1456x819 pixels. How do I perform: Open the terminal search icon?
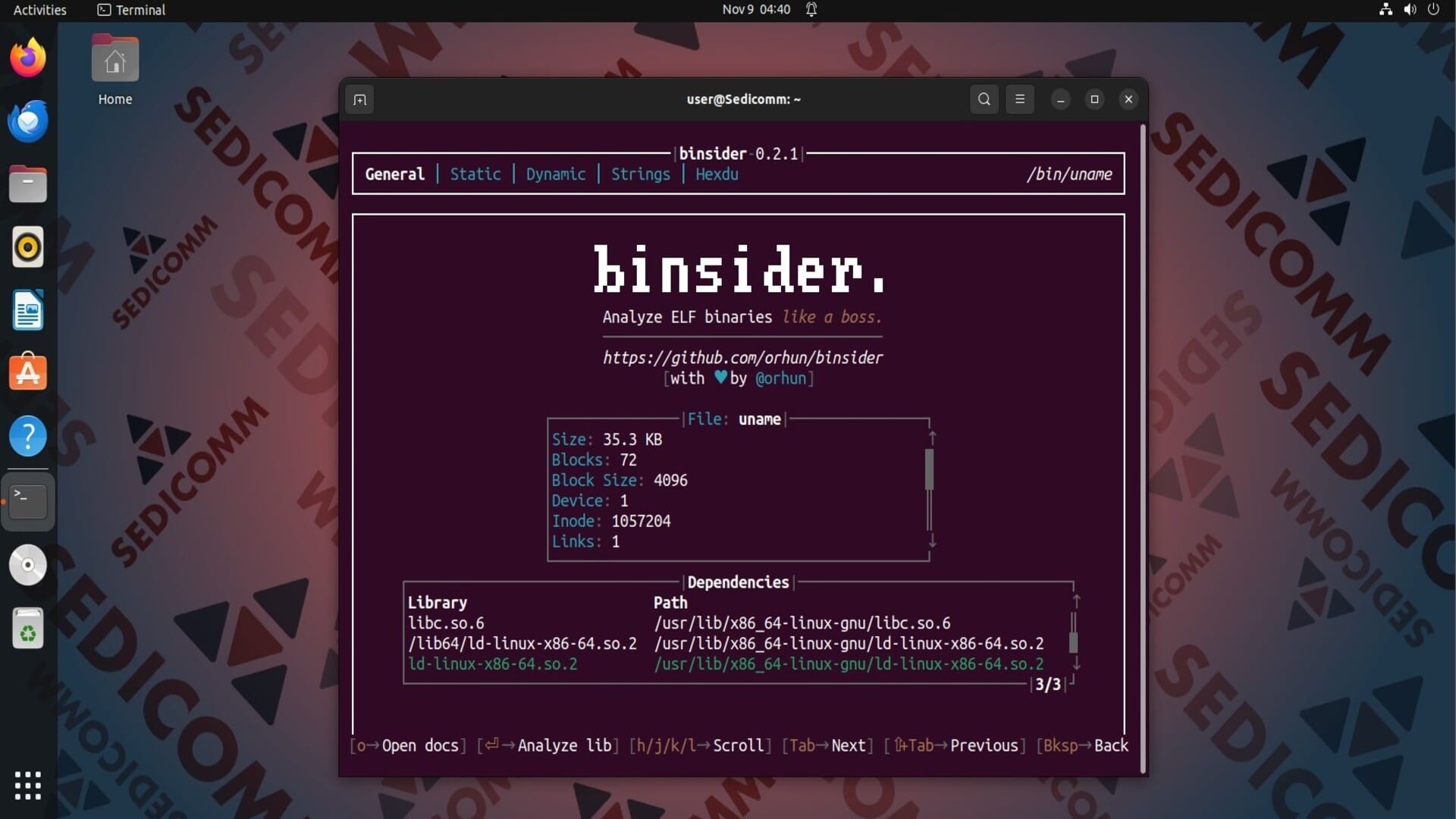point(984,99)
